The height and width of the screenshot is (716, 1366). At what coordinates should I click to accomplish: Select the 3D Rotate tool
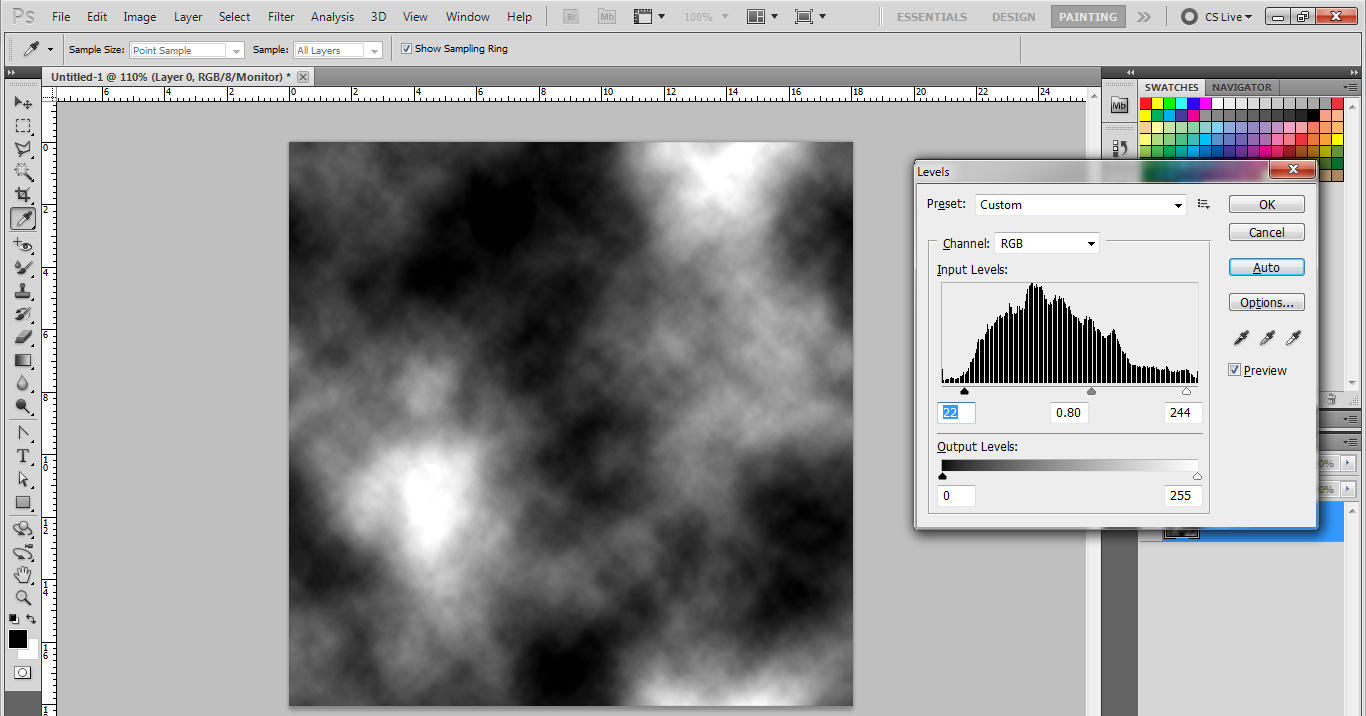coord(22,529)
